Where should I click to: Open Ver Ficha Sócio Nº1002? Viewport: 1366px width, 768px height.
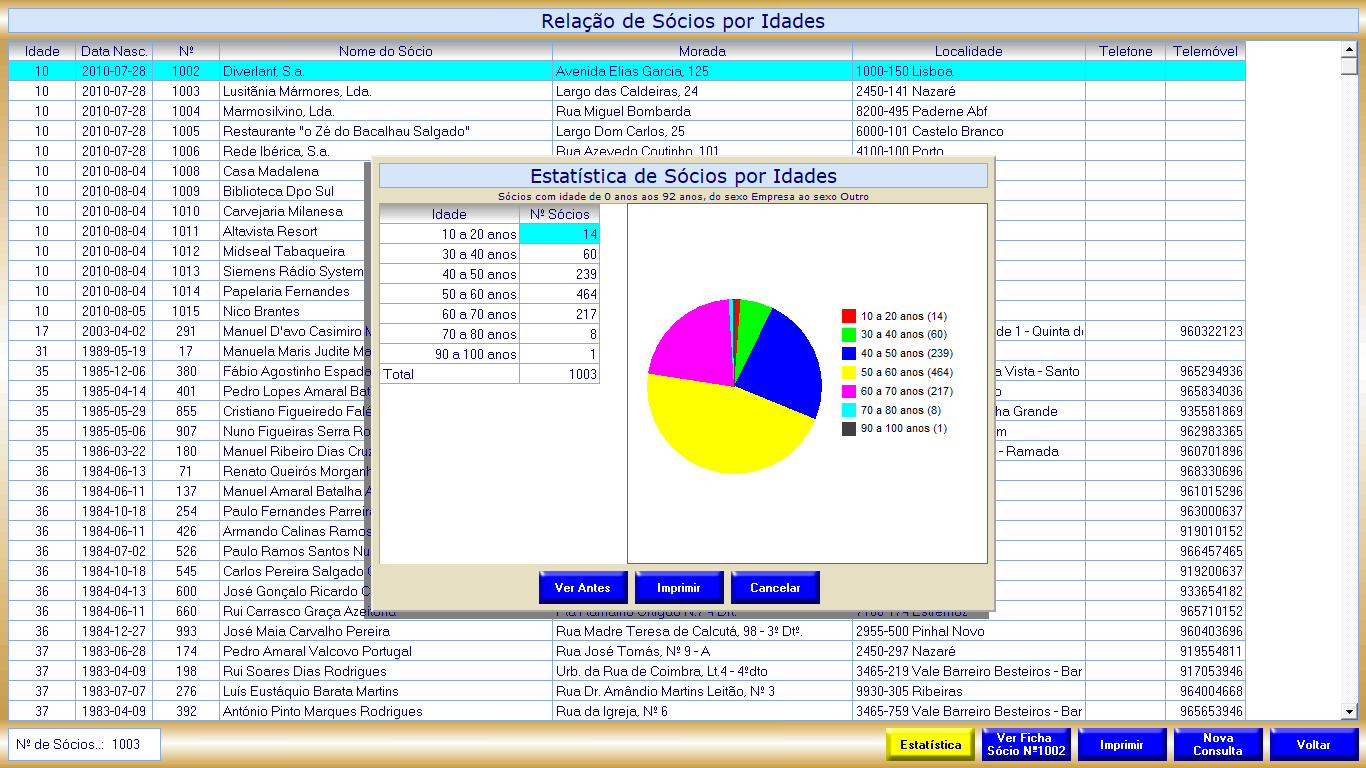[x=1025, y=745]
